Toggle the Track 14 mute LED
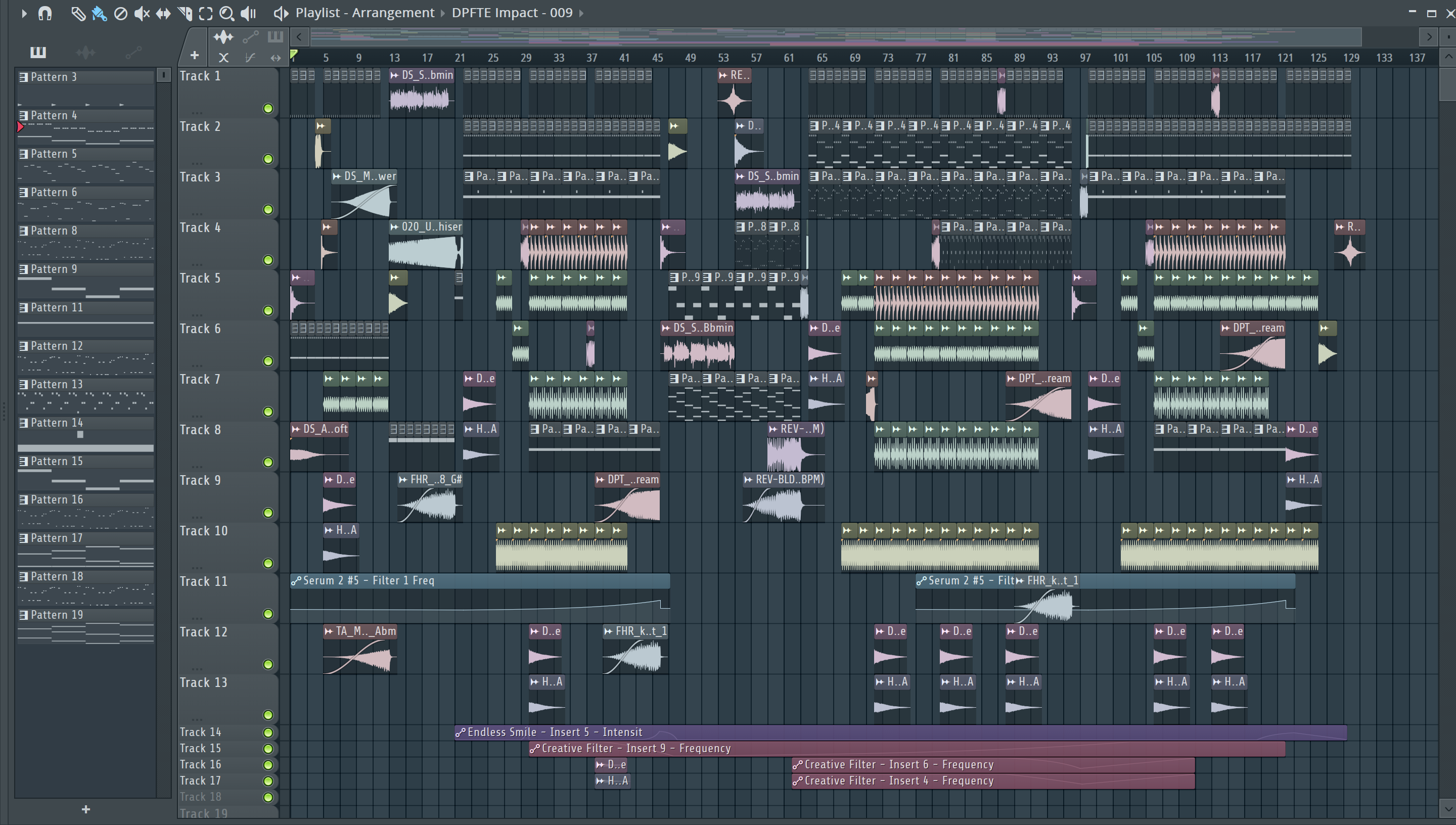The image size is (1456, 825). [x=268, y=732]
